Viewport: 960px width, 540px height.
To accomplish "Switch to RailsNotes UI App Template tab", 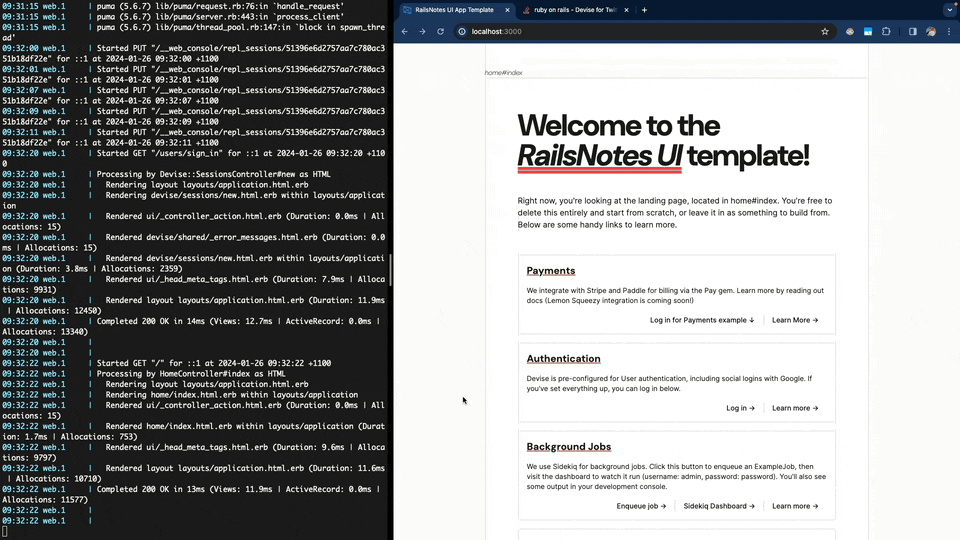I will click(454, 10).
